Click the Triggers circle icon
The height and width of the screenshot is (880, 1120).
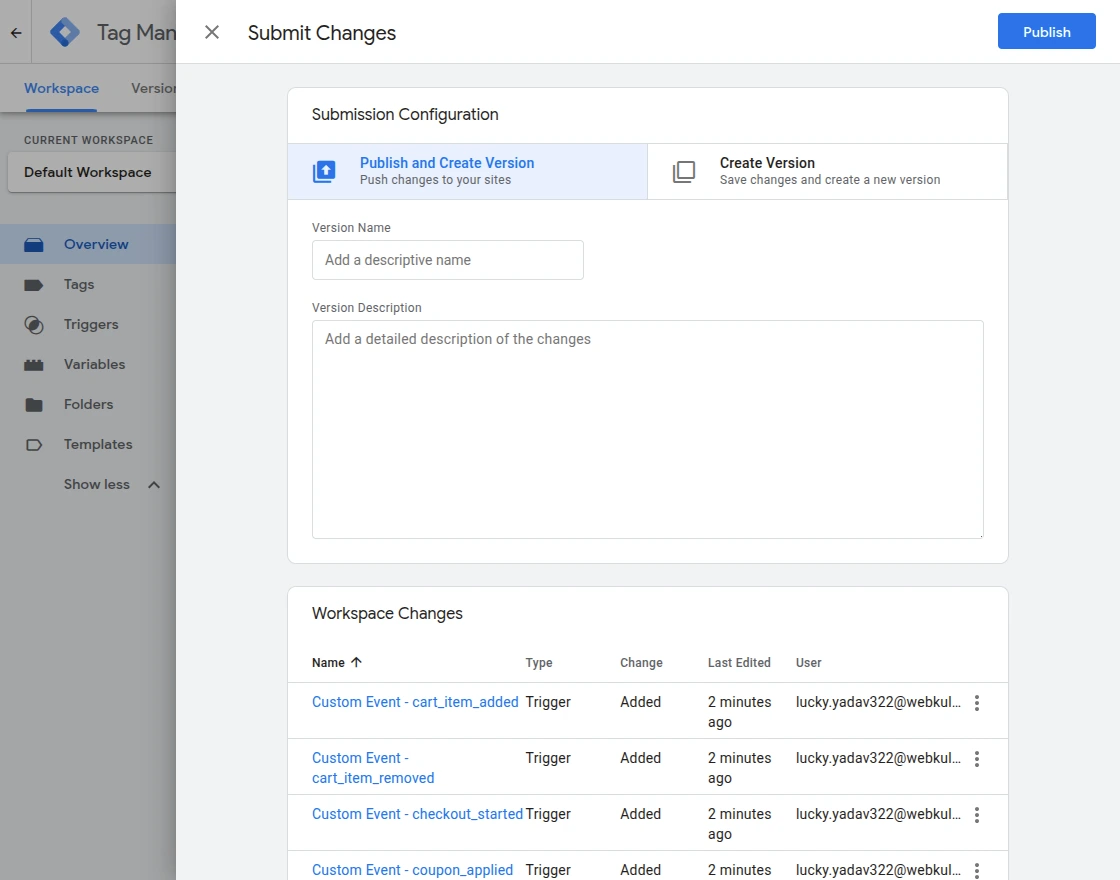tap(34, 325)
